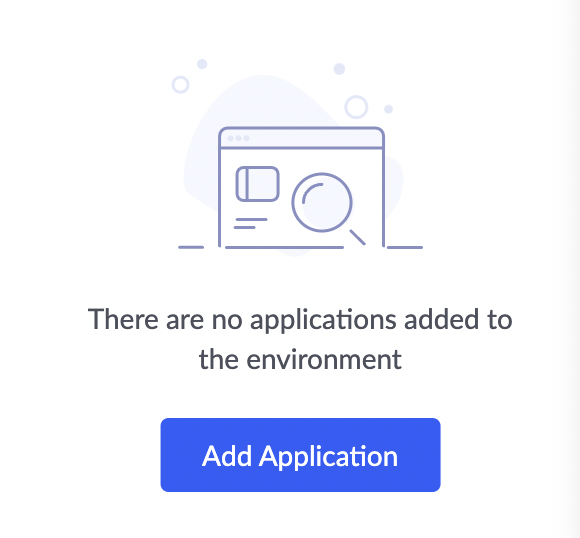Click the 'the environment' text line
The height and width of the screenshot is (538, 580).
[x=300, y=359]
